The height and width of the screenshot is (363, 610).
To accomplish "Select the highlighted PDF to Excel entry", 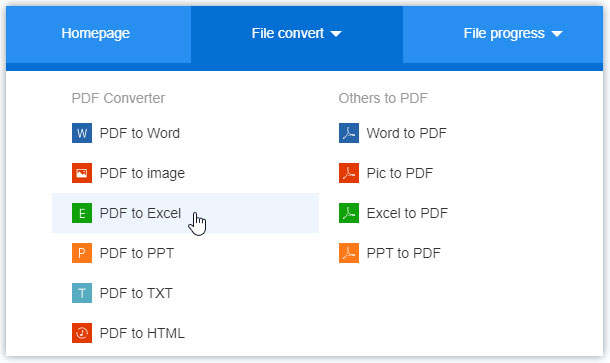I will pos(186,213).
